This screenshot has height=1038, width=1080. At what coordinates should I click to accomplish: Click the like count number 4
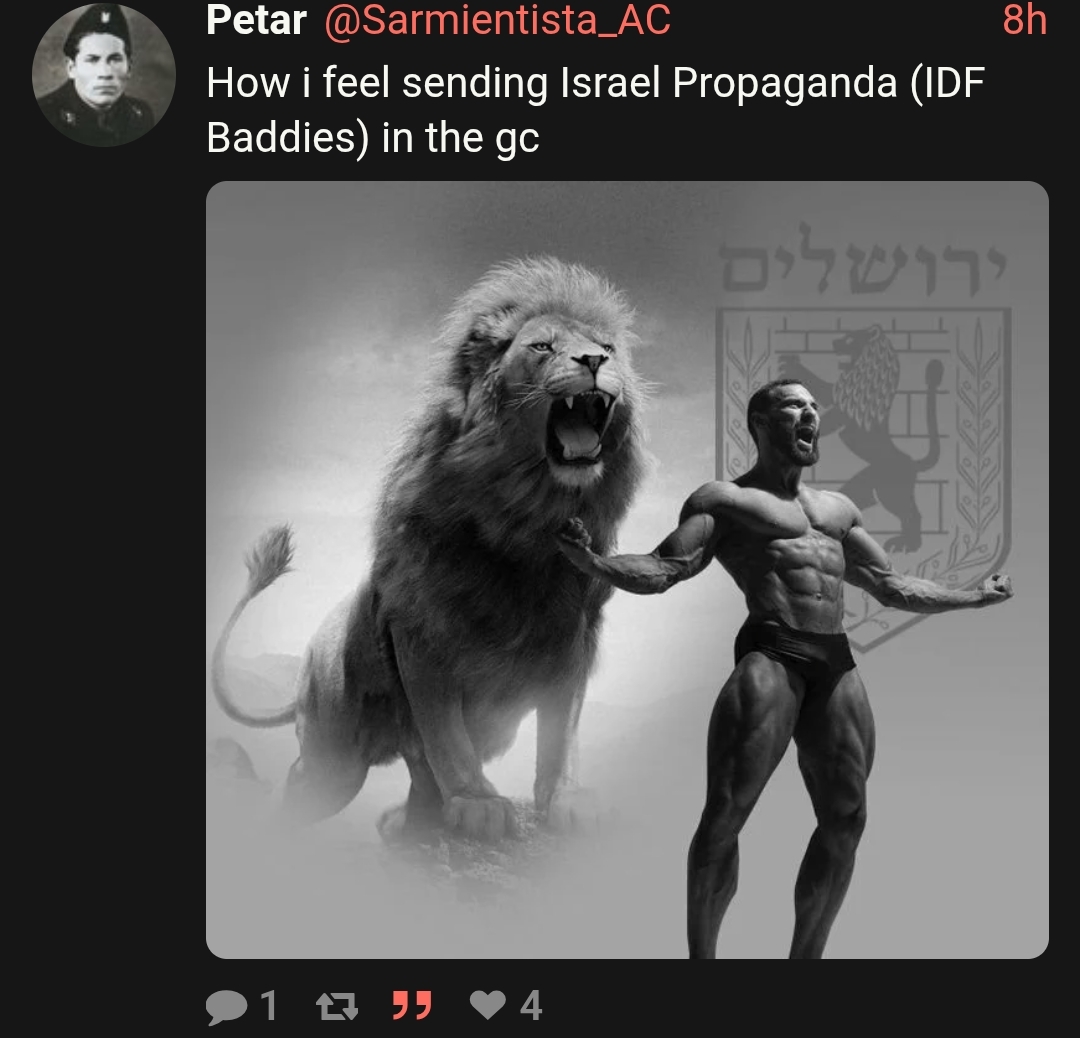click(x=530, y=1006)
